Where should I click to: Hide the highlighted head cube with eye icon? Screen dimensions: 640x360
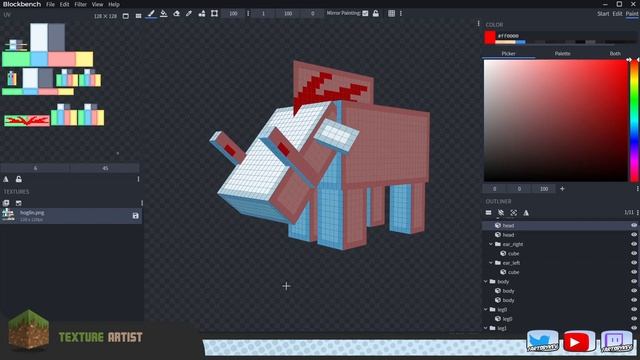pyautogui.click(x=633, y=225)
